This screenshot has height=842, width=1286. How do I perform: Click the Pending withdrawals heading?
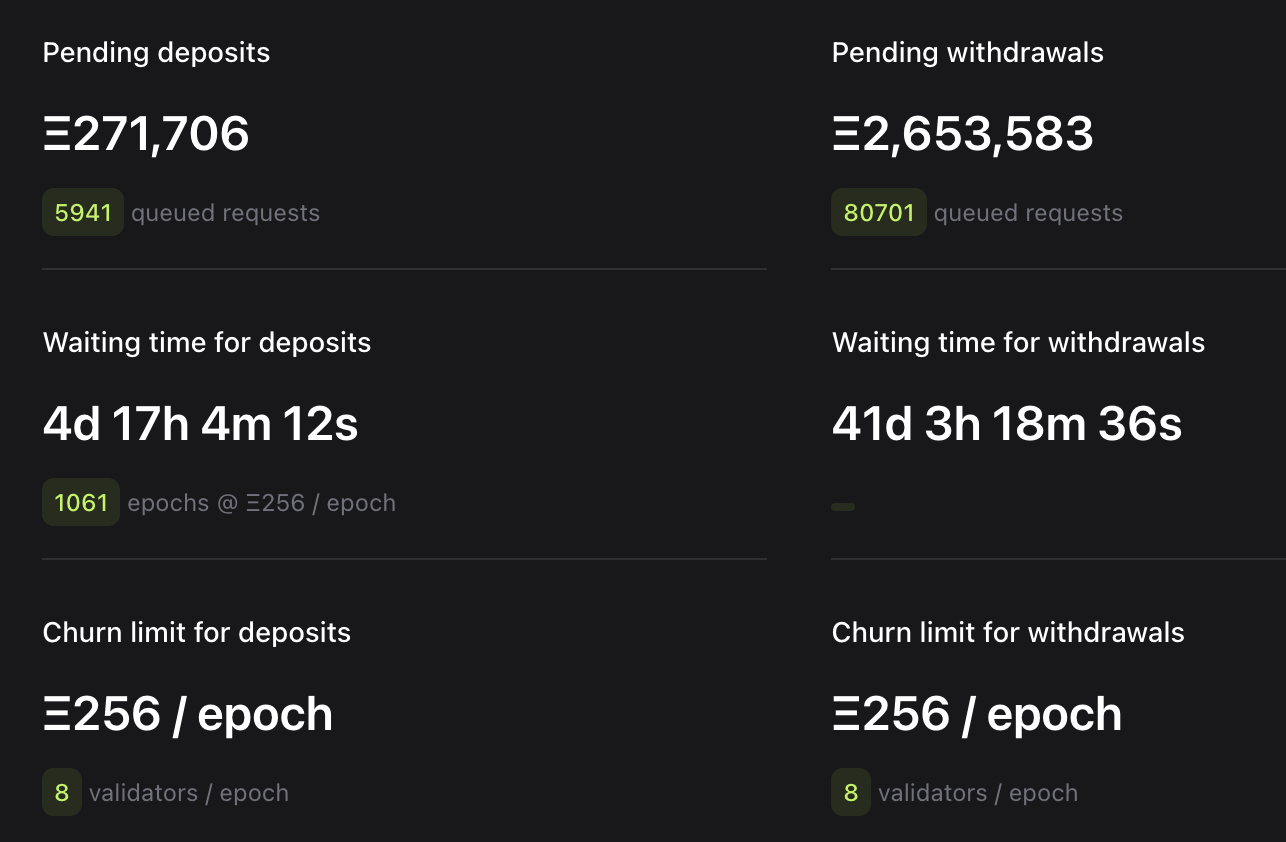(967, 53)
